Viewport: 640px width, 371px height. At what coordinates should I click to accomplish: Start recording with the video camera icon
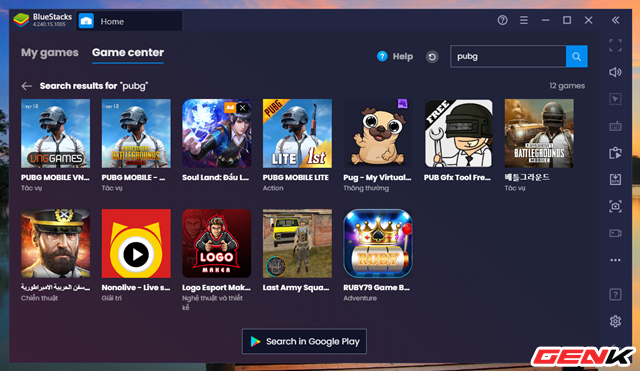pyautogui.click(x=615, y=233)
